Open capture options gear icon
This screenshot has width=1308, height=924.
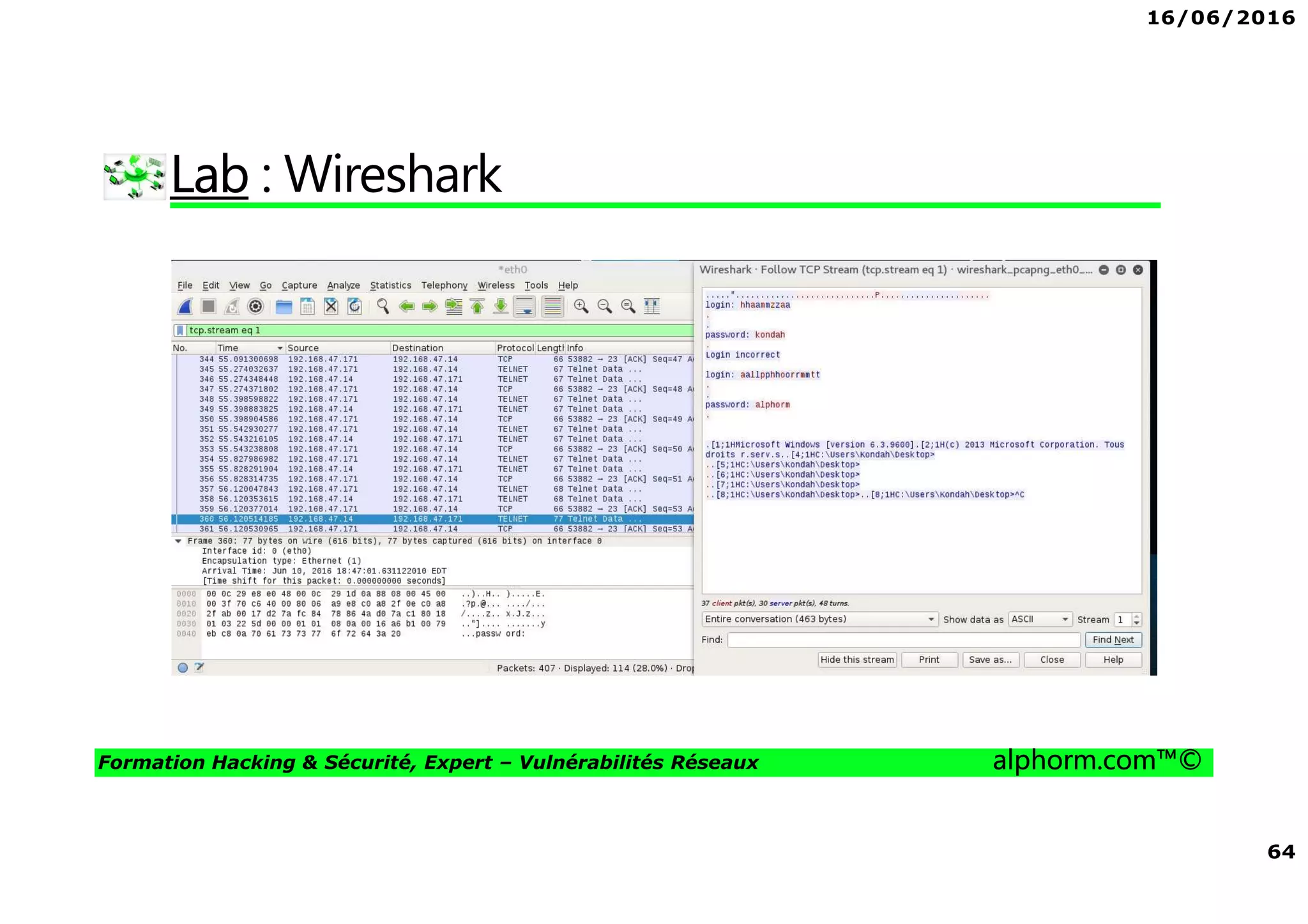tap(255, 307)
